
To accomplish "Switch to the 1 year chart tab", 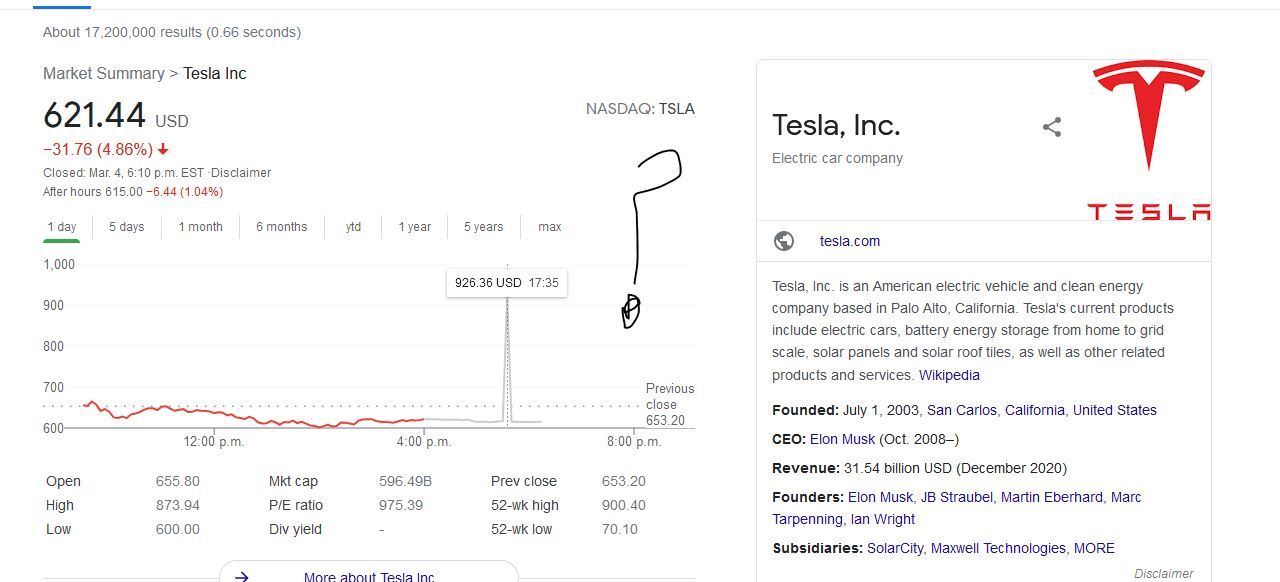I will click(415, 227).
